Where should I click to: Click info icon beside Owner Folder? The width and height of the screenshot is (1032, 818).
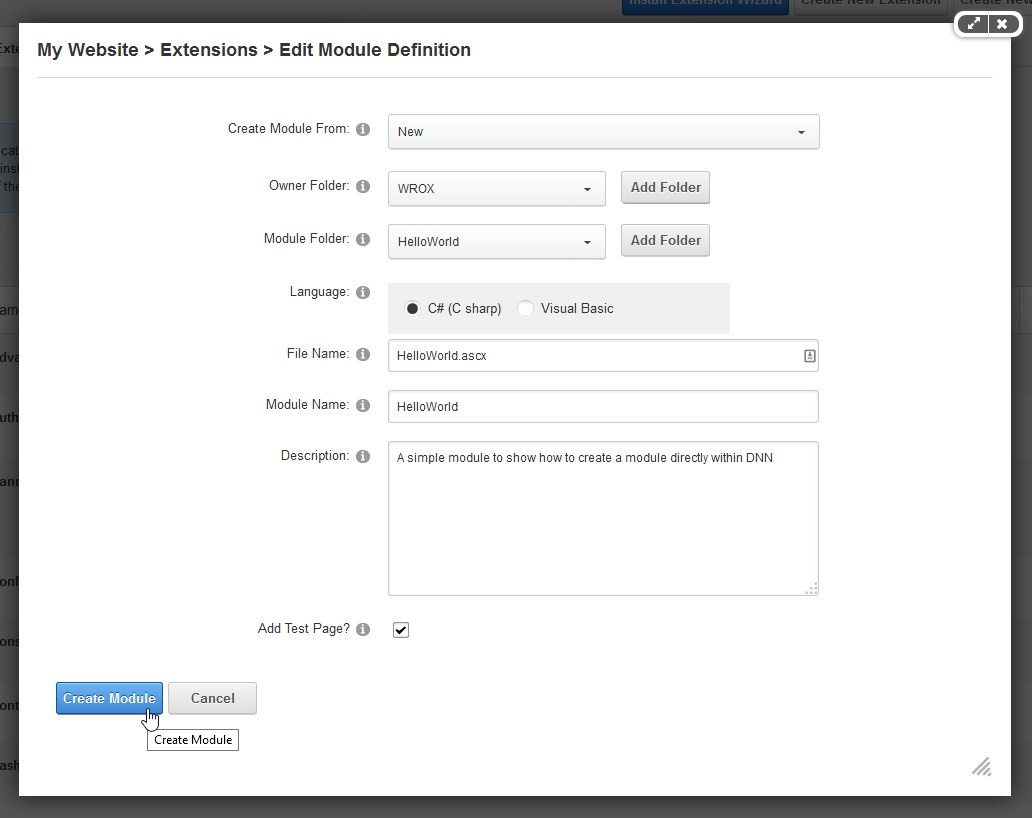(x=363, y=187)
